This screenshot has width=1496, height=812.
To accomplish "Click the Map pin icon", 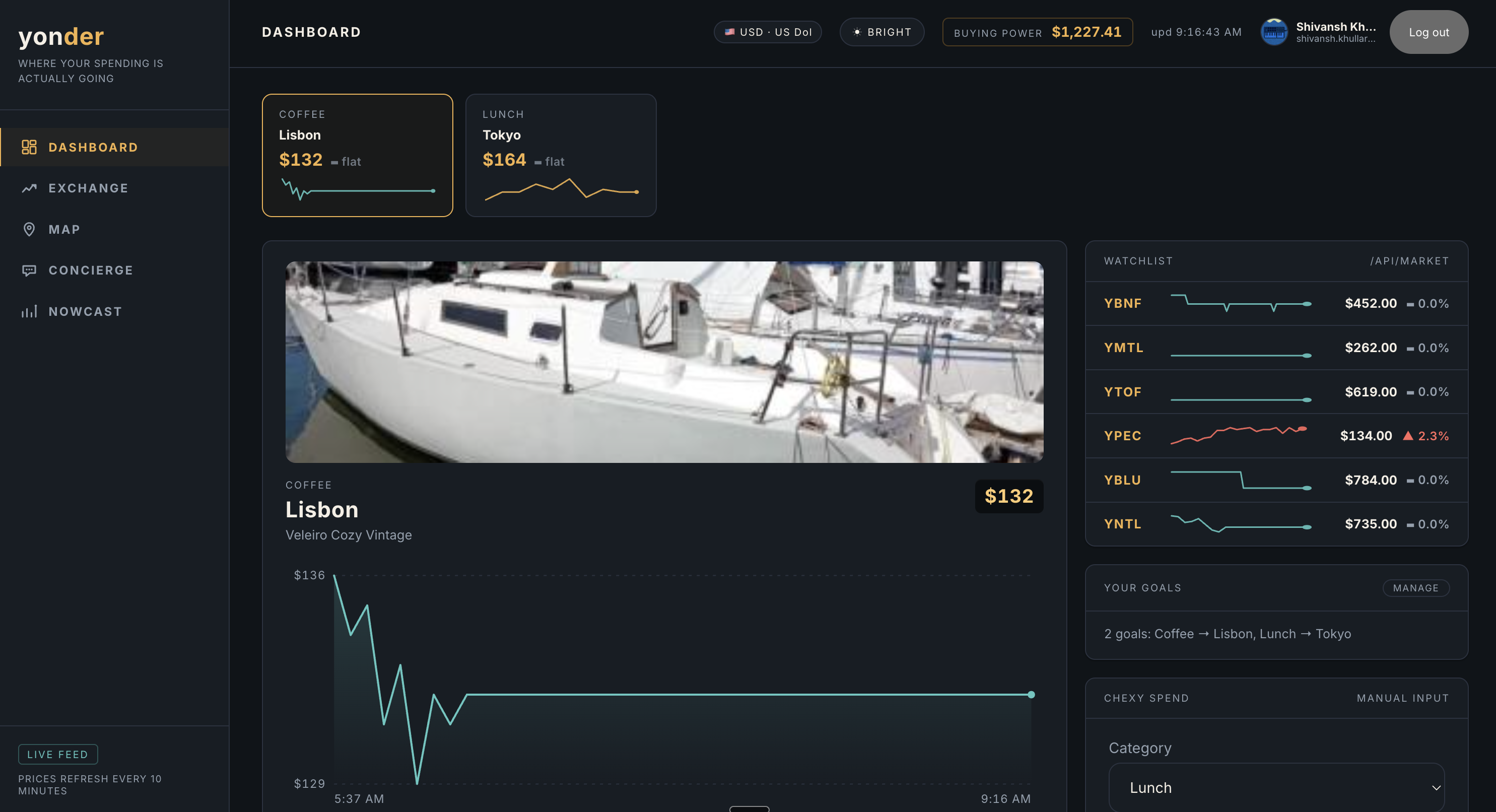I will (x=29, y=229).
